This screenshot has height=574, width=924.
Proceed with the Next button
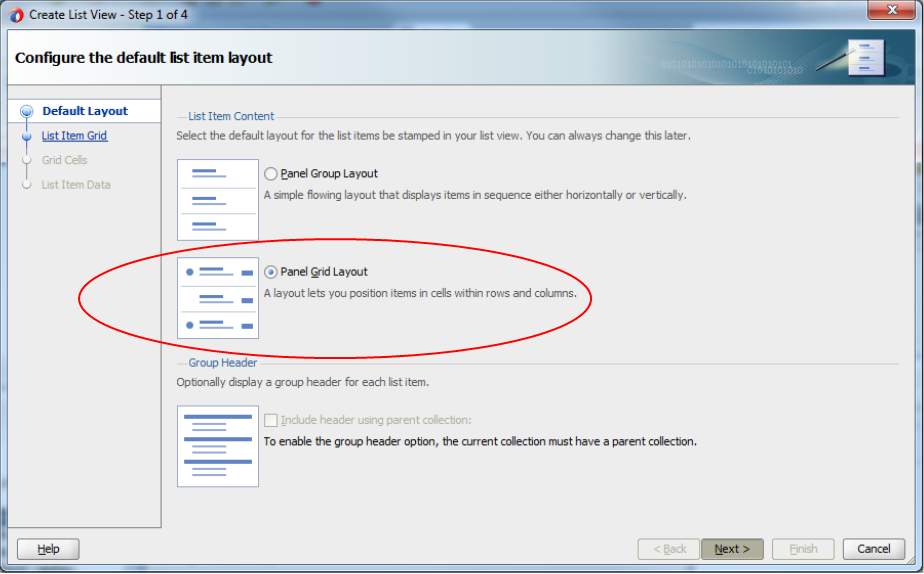732,549
